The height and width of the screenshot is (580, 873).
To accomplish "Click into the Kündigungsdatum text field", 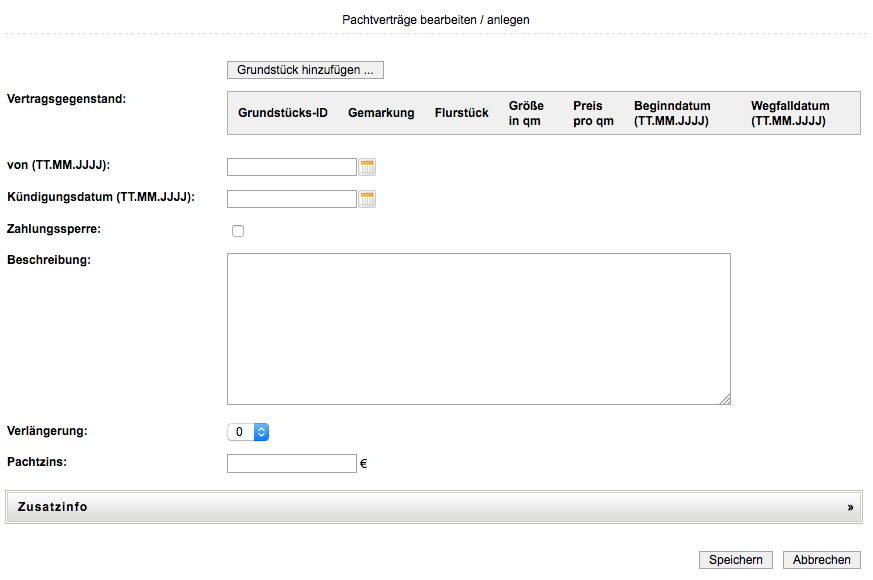I will click(x=291, y=199).
